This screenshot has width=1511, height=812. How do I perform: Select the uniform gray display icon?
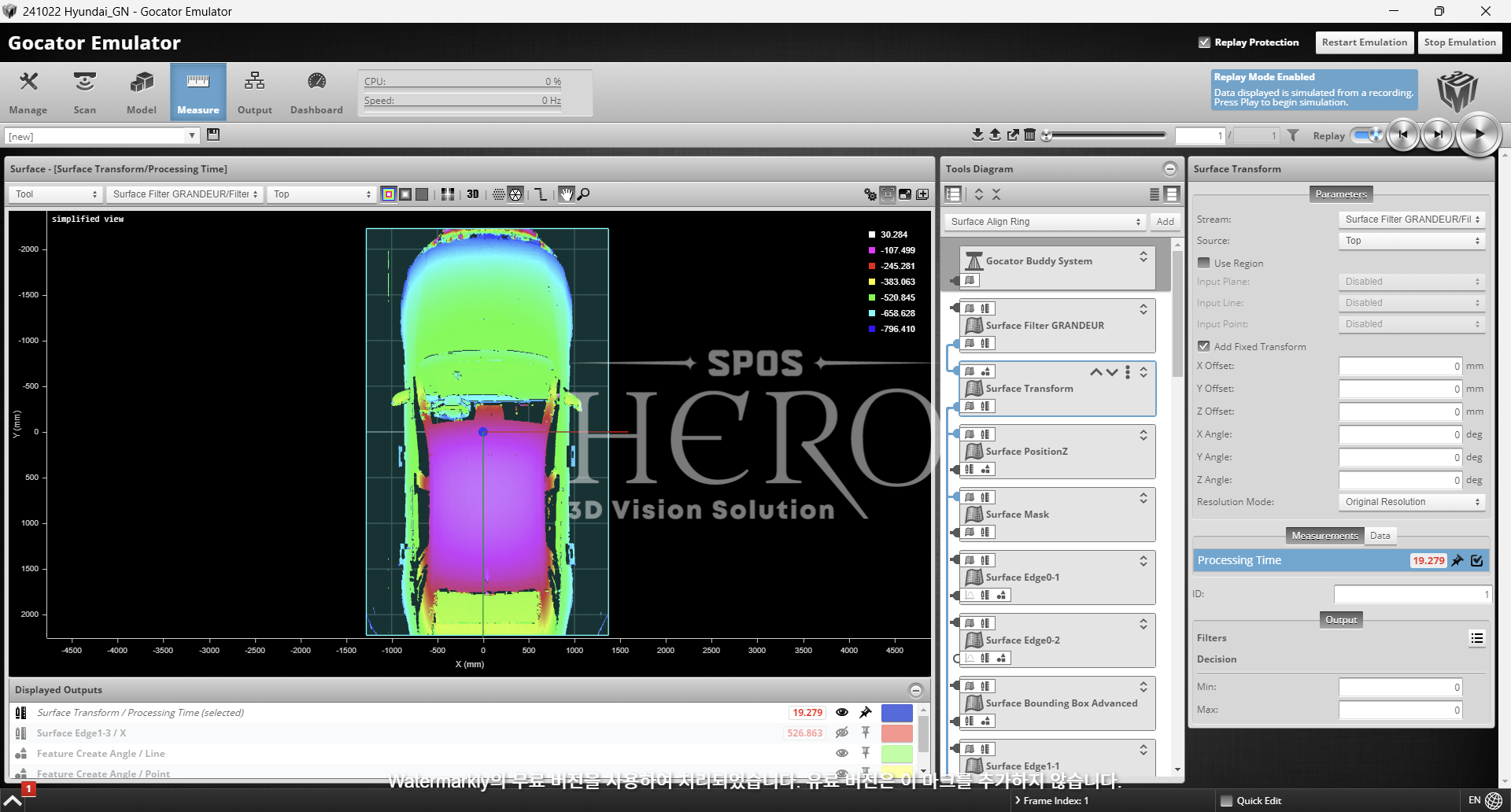pyautogui.click(x=422, y=194)
